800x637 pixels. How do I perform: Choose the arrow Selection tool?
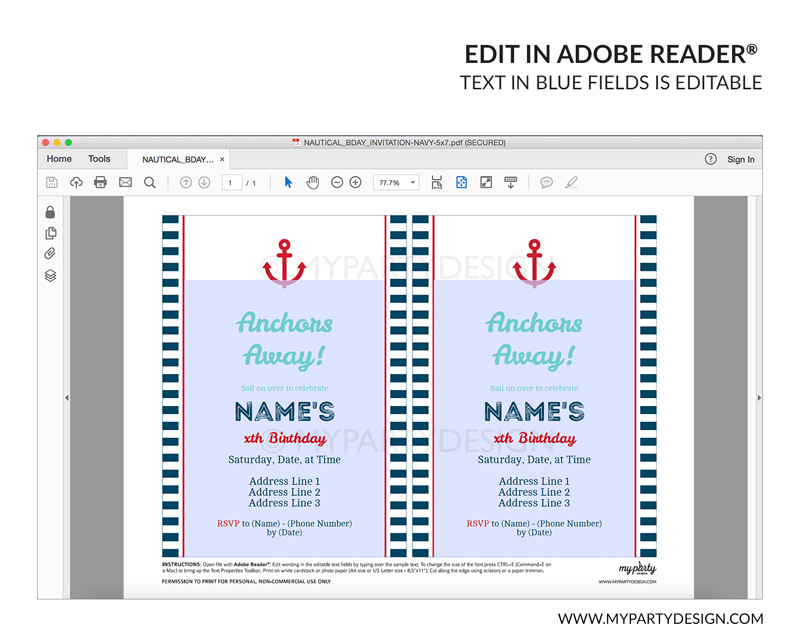(288, 182)
